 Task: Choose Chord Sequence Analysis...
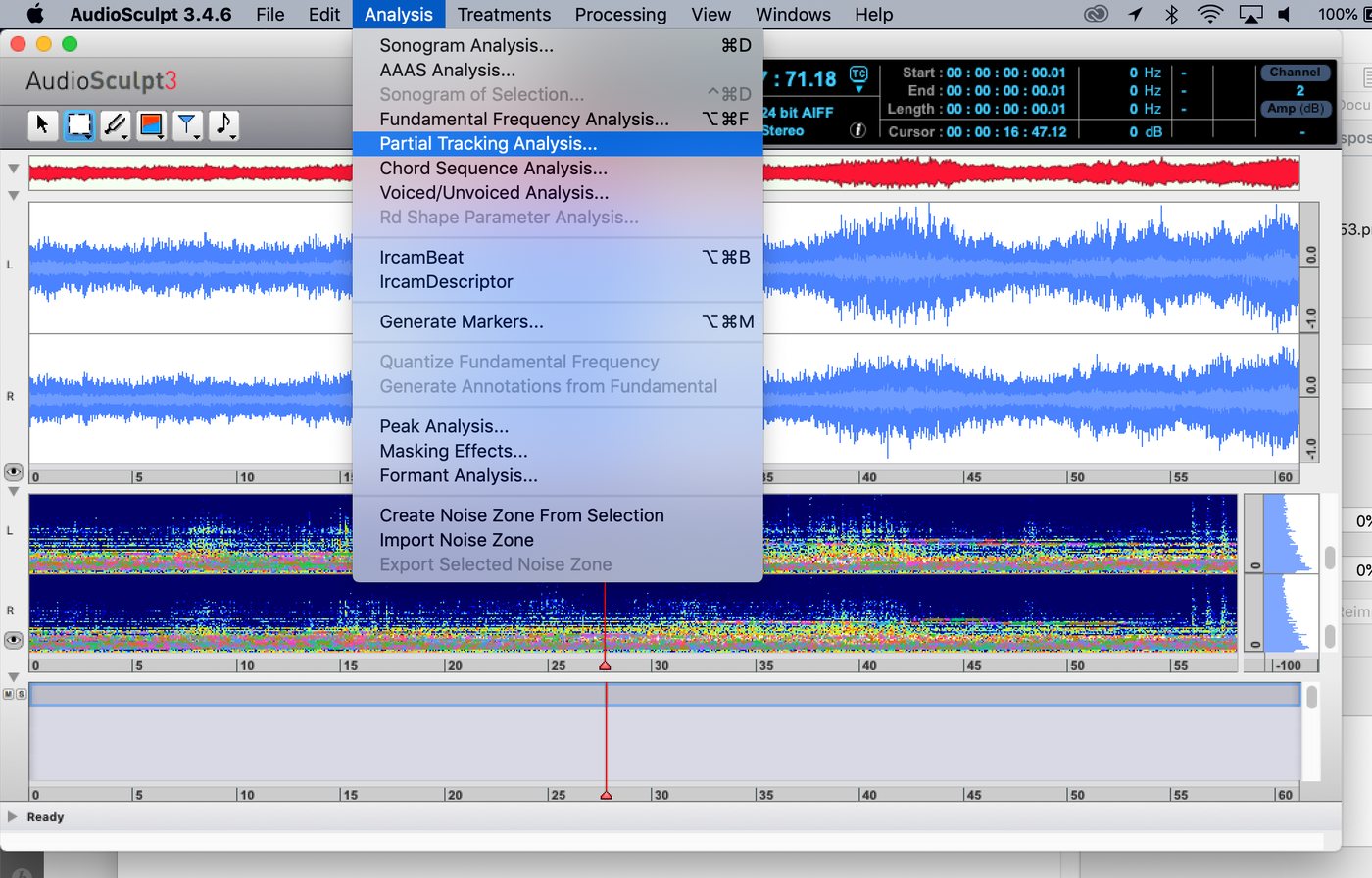tap(558, 168)
